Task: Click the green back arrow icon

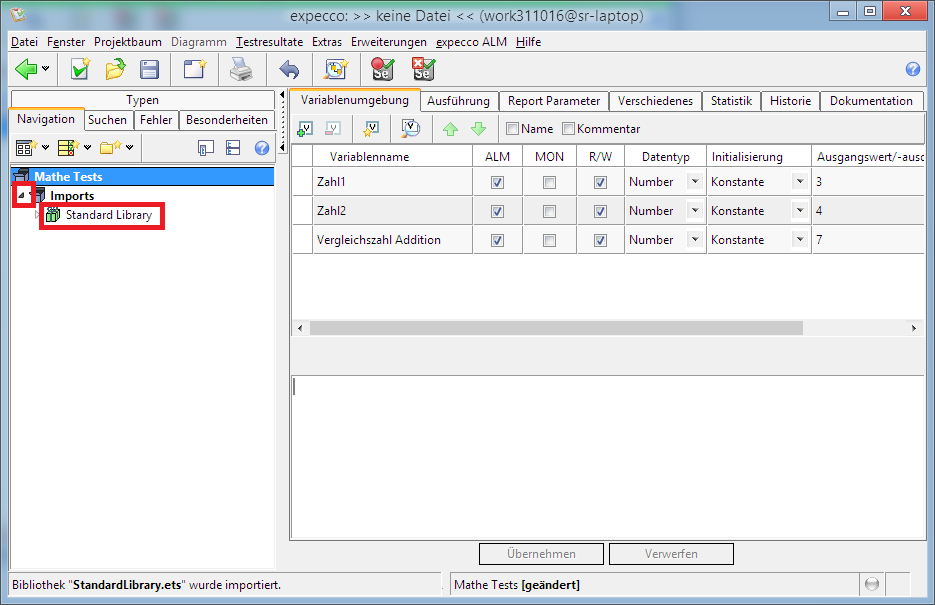Action: [26, 69]
